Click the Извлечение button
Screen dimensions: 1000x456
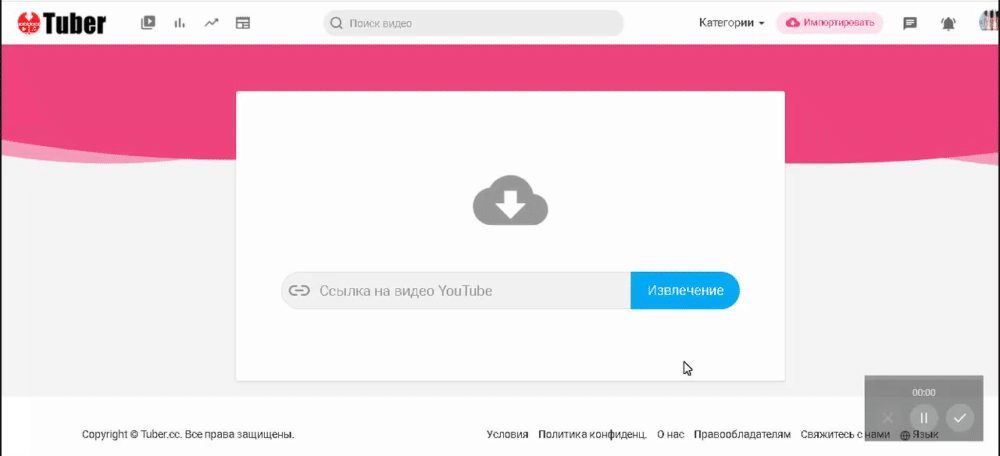[685, 291]
